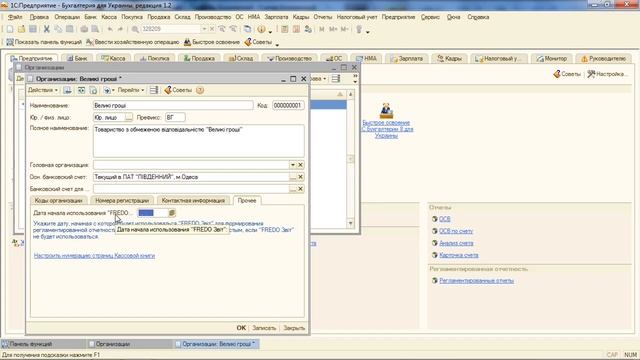Click the New document toolbar icon
This screenshot has width=640, height=360.
coord(10,29)
